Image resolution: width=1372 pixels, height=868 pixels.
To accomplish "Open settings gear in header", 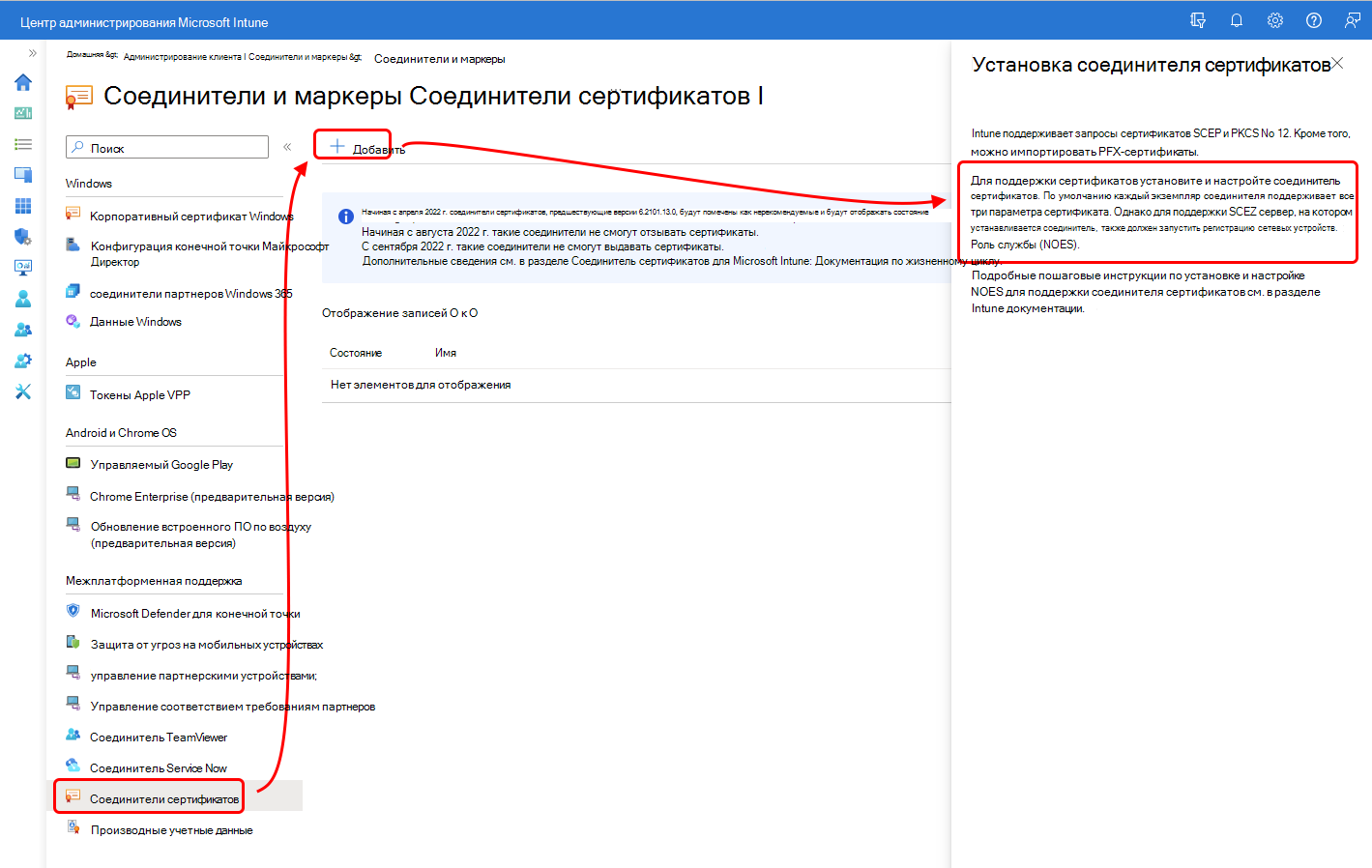I will click(1275, 20).
